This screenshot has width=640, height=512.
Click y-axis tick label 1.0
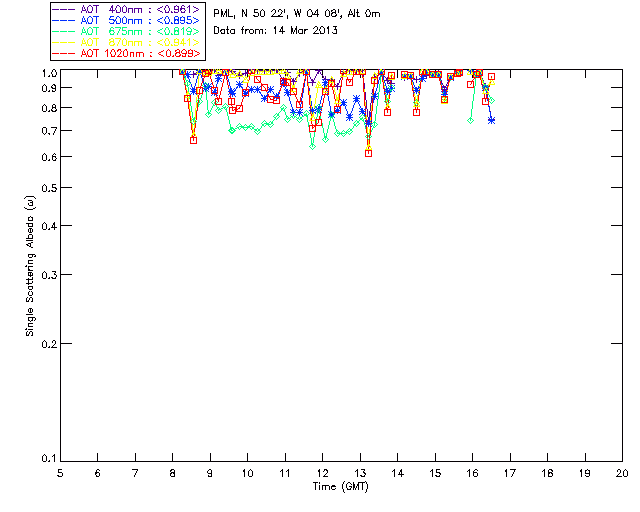point(49,73)
